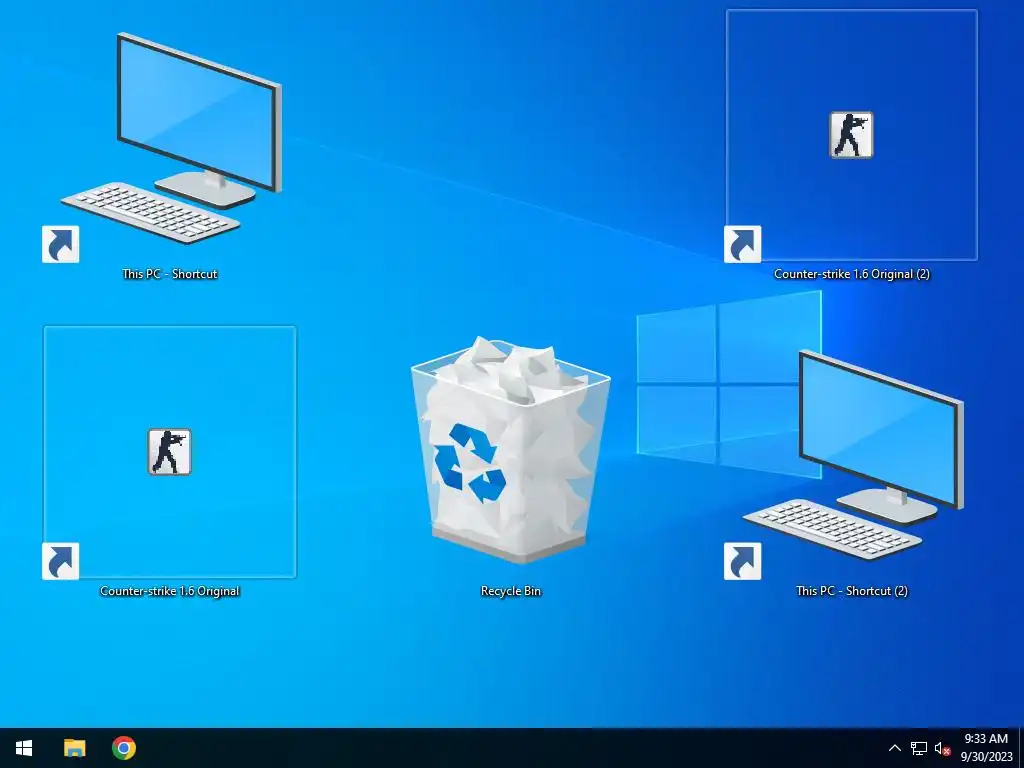Select the This PC - Shortcut (2) computer icon
Viewport: 1024px width, 768px height.
pyautogui.click(x=853, y=455)
